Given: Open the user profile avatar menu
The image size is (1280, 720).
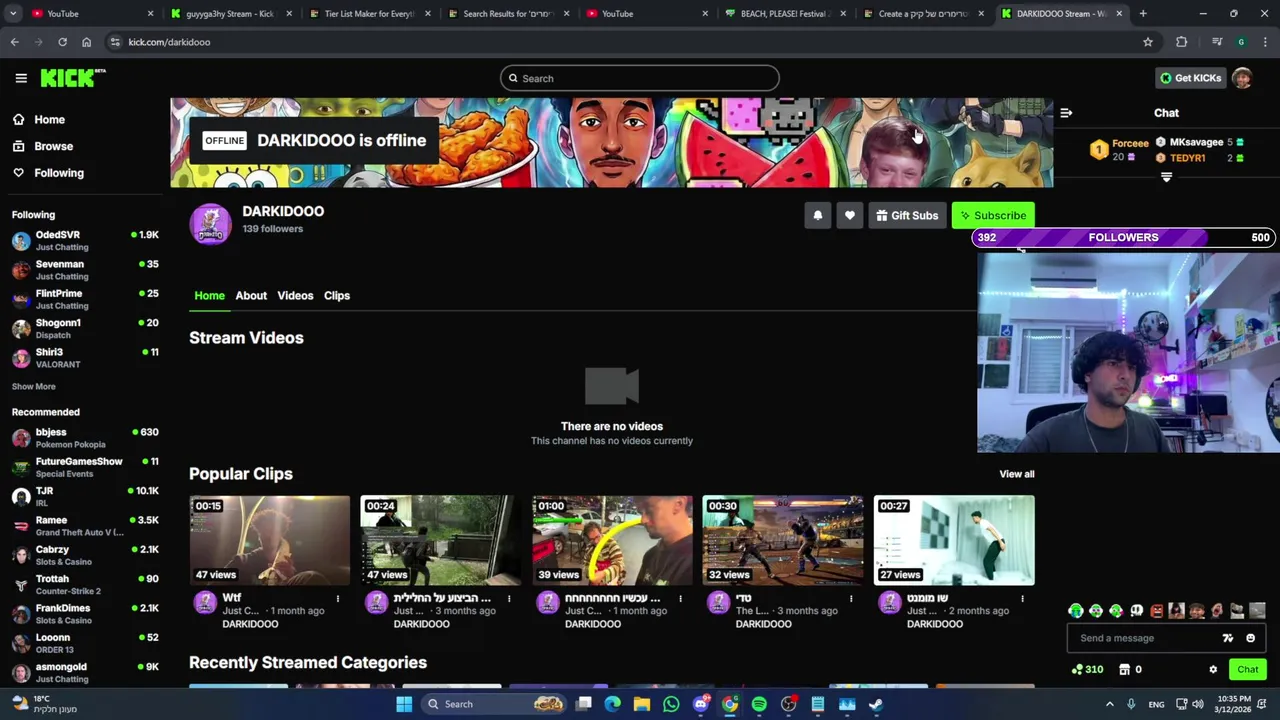Looking at the screenshot, I should point(1242,78).
